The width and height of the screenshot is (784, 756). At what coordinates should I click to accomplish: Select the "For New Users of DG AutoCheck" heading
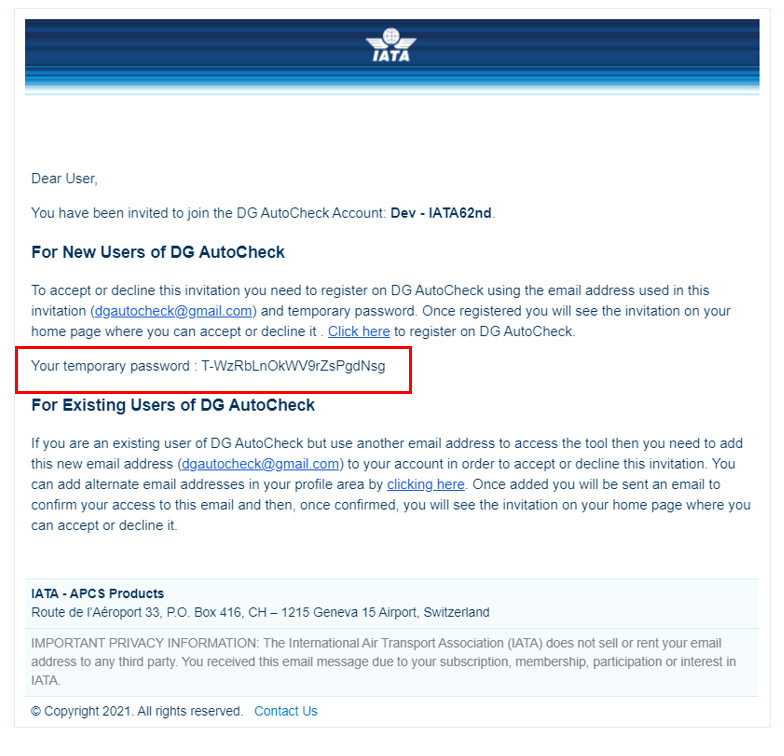[158, 252]
